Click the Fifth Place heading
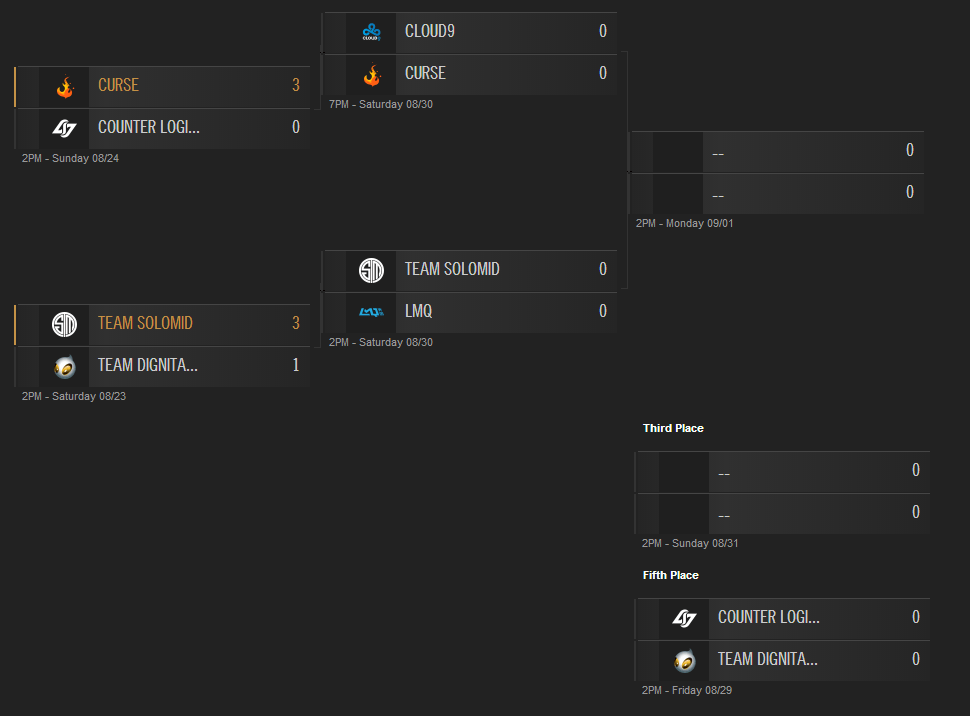Image resolution: width=970 pixels, height=716 pixels. click(x=670, y=575)
